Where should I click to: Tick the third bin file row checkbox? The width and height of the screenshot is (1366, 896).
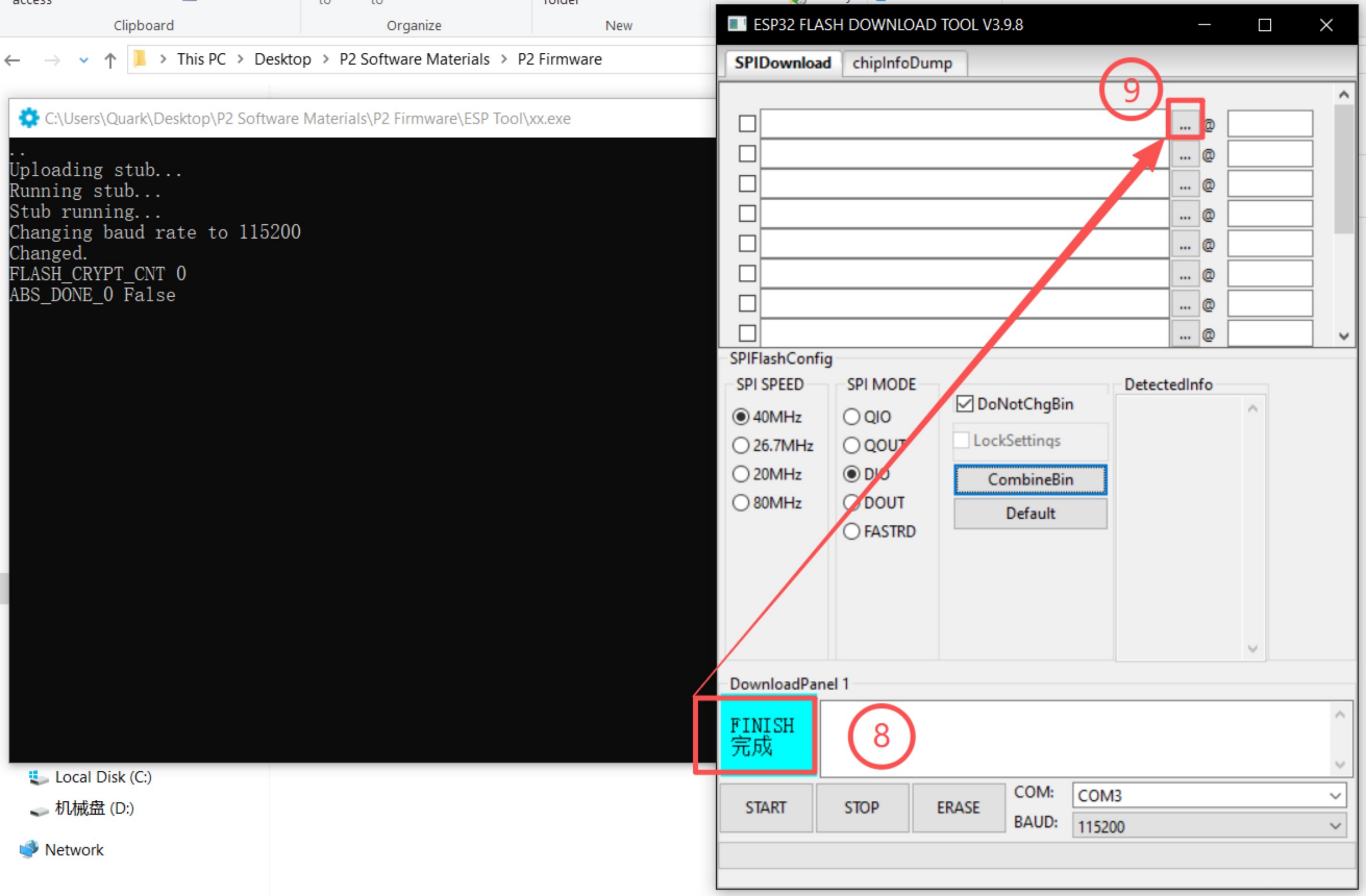[747, 184]
